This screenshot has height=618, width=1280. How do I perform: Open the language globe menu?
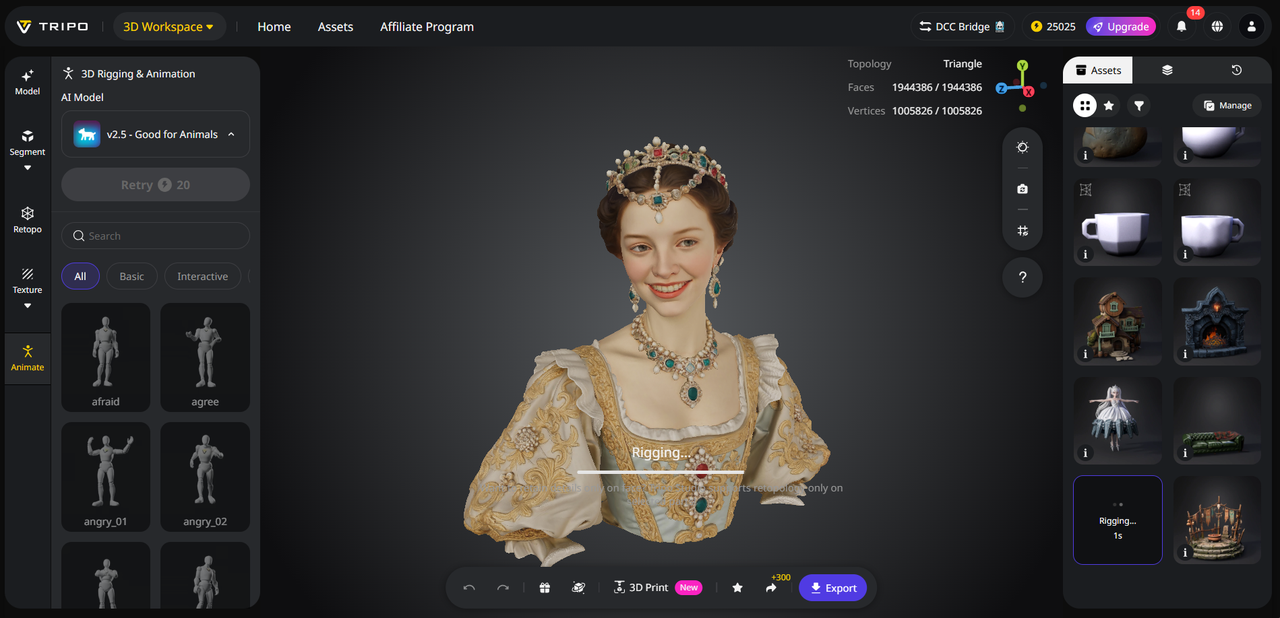[1217, 27]
